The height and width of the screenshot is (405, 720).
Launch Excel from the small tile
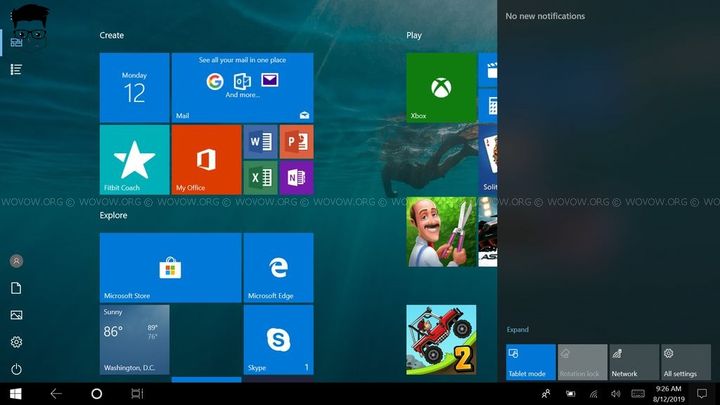click(x=260, y=177)
